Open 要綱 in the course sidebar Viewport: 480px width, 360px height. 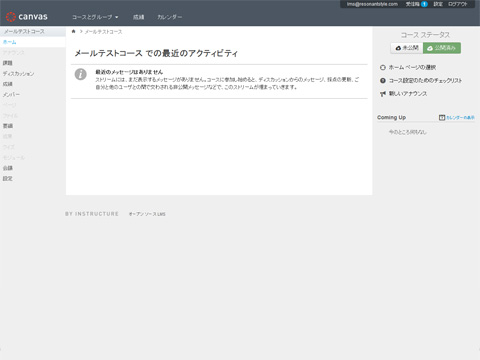[x=8, y=126]
